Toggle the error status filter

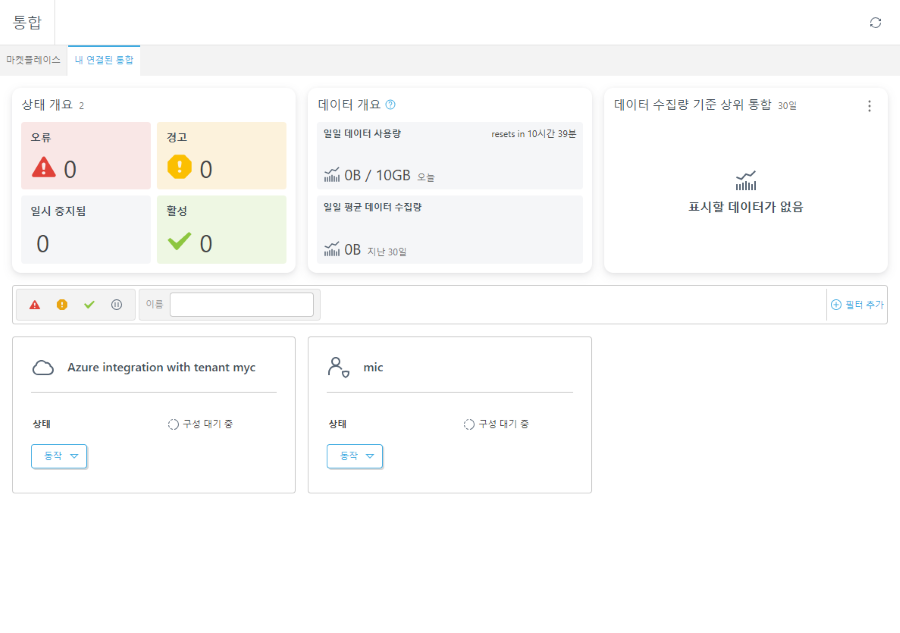35,305
